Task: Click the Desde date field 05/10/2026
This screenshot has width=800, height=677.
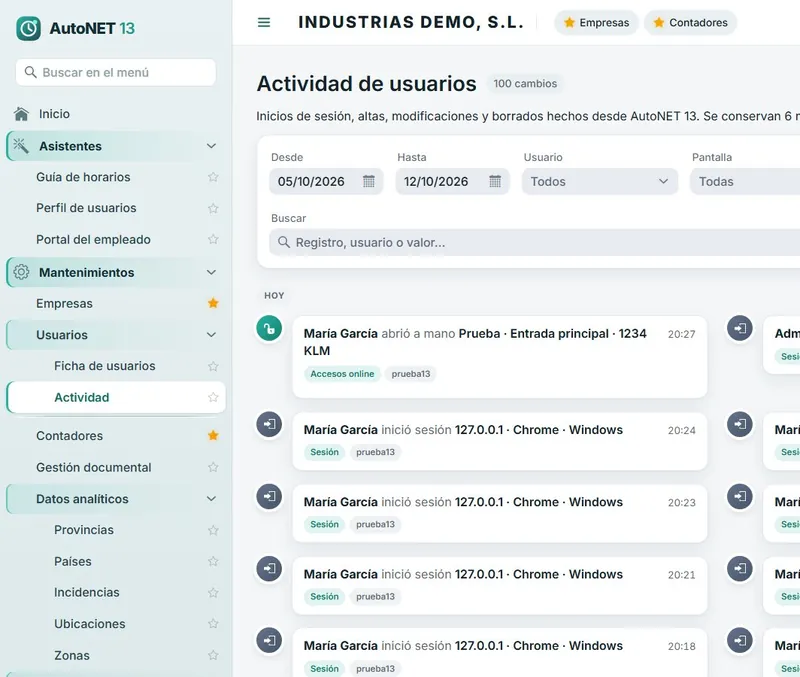Action: [x=326, y=181]
